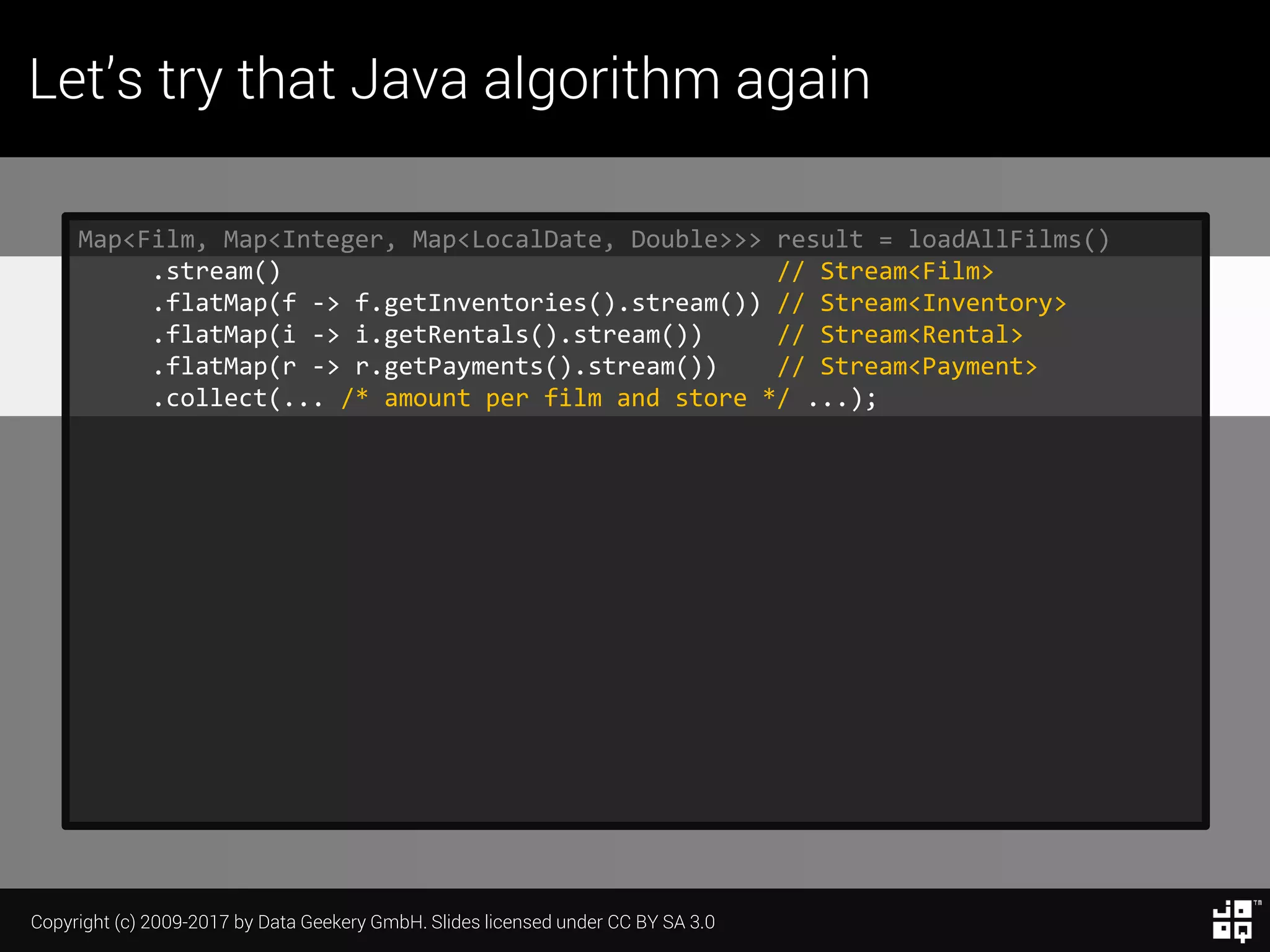Click the '// Stream<Payment>' comment

pos(907,366)
